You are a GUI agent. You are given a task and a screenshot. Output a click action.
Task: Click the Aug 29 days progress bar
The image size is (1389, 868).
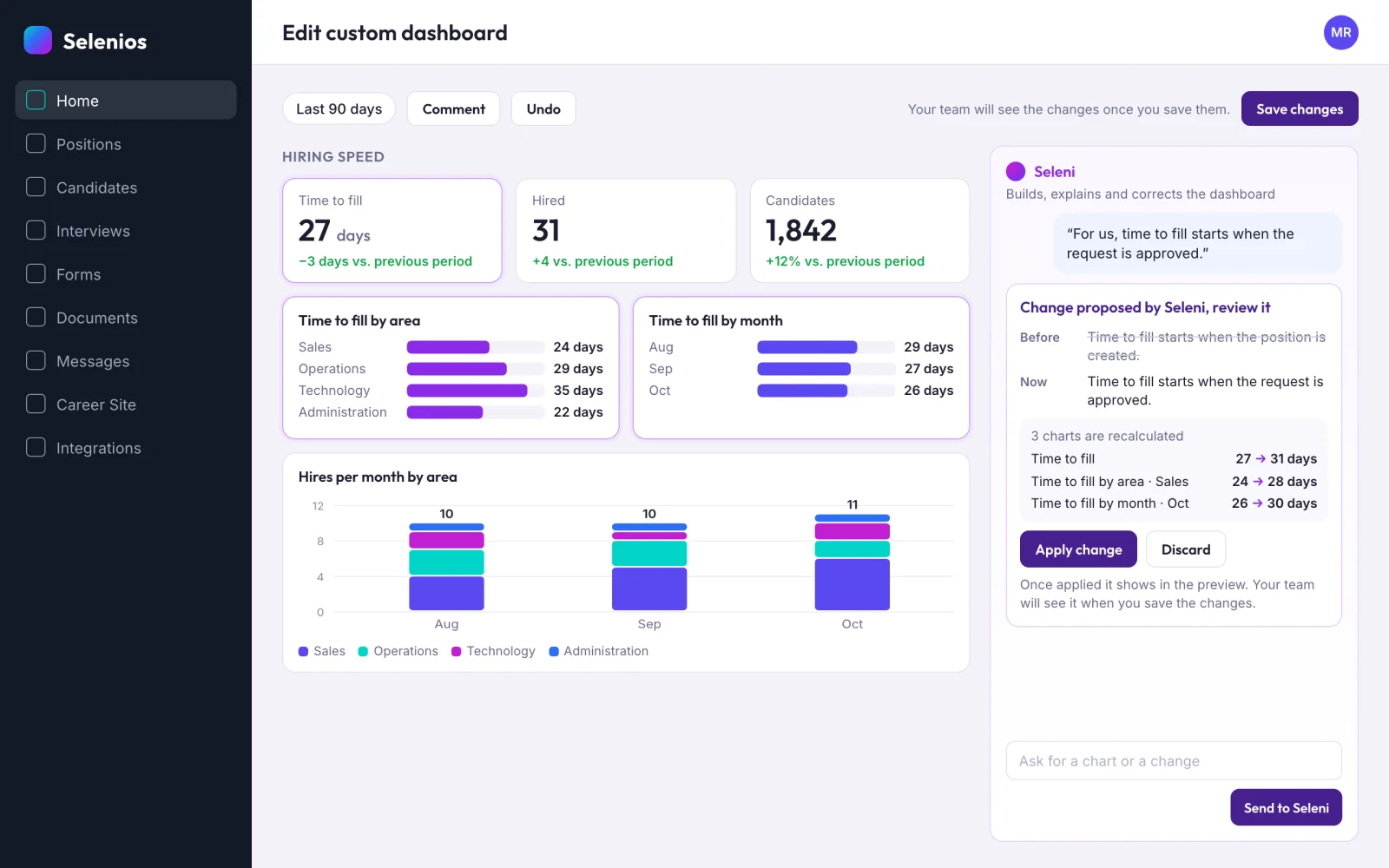pyautogui.click(x=826, y=347)
